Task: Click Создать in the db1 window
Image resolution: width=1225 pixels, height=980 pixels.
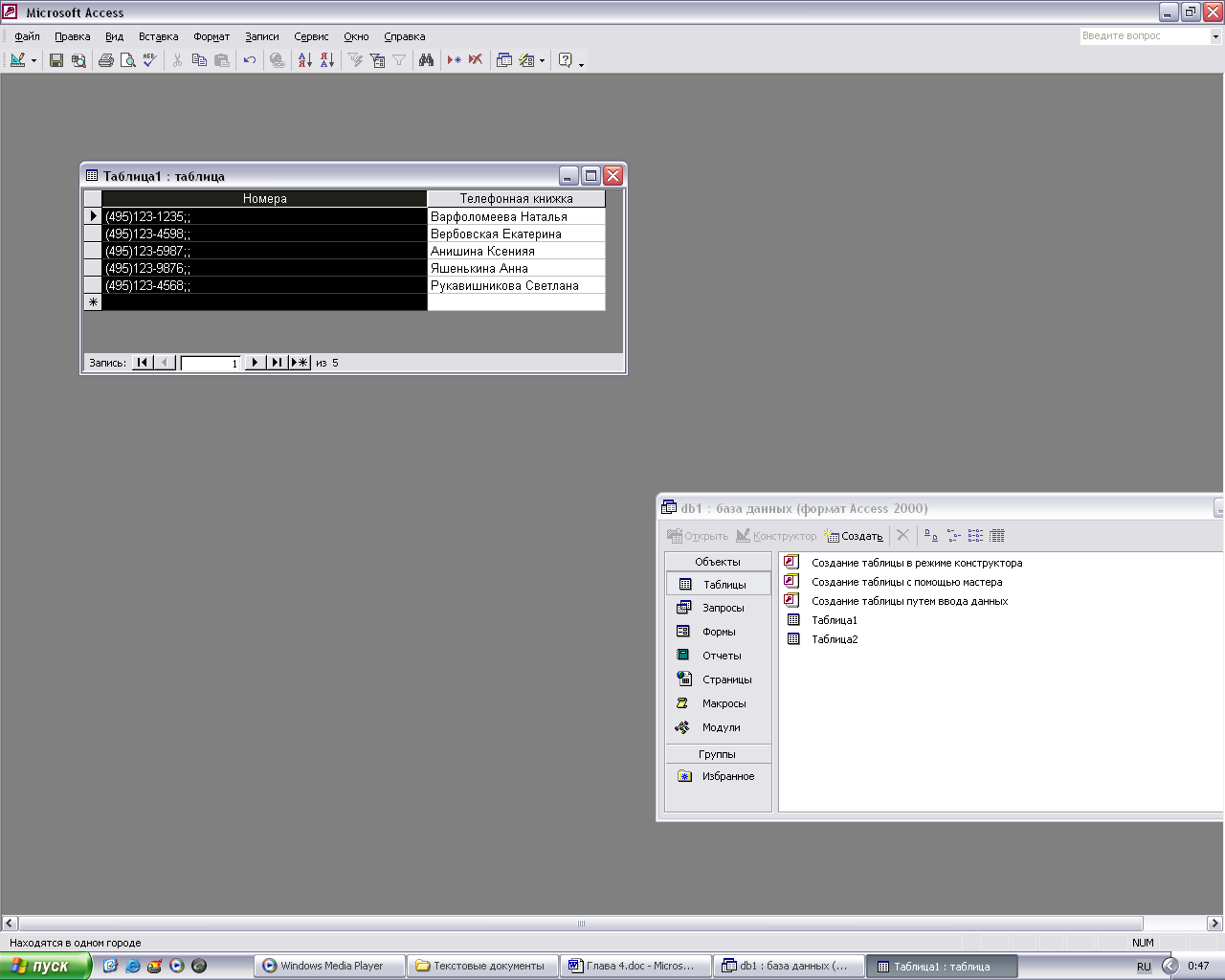Action: click(x=854, y=536)
